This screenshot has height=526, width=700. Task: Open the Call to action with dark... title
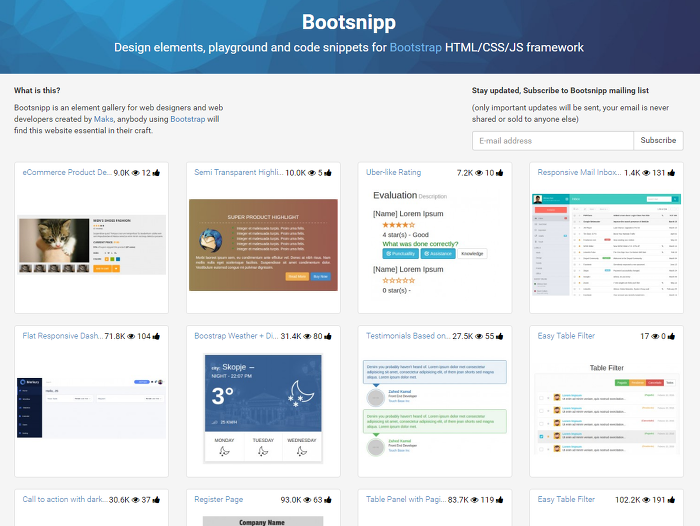[65, 499]
